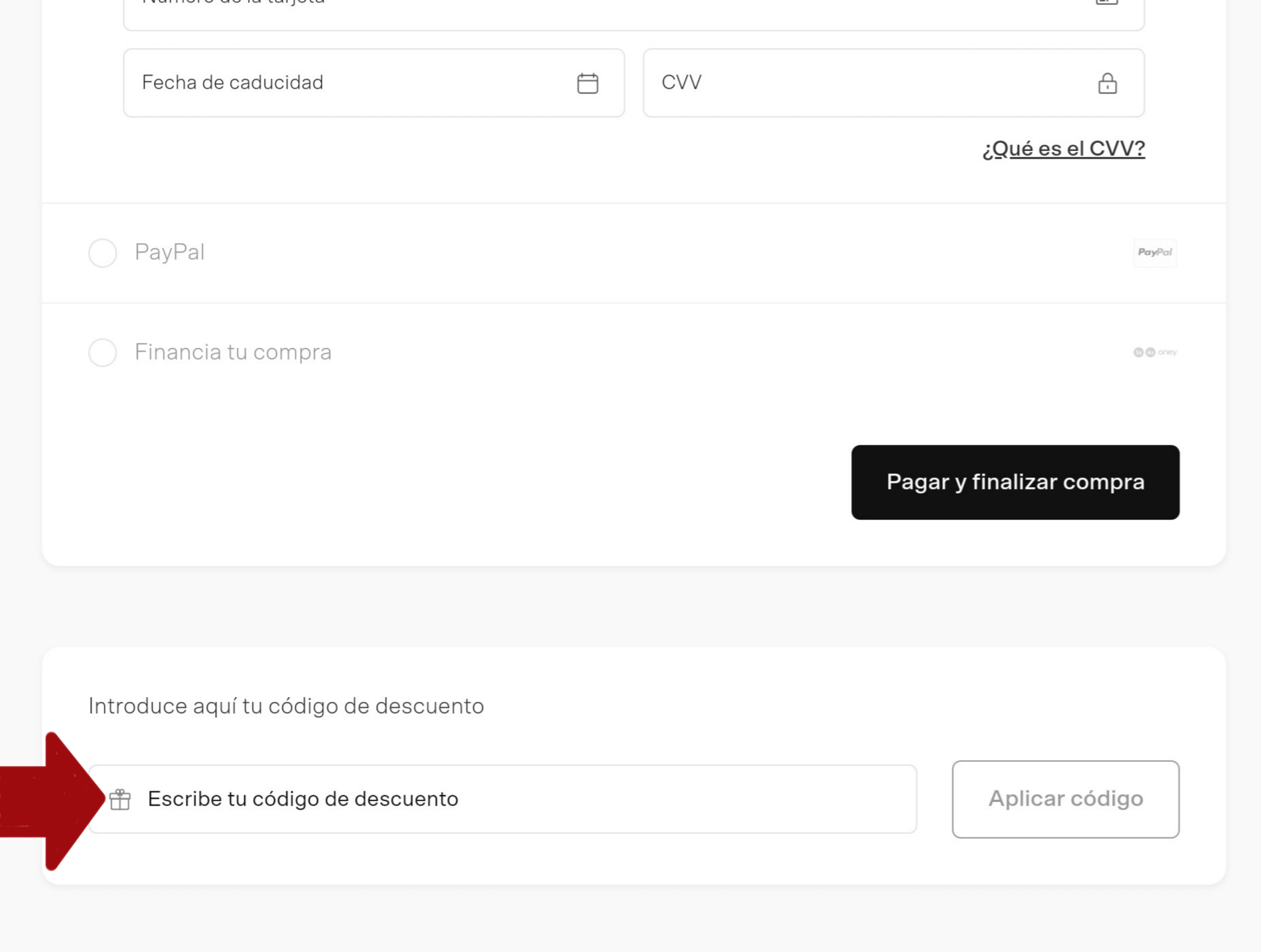Click the gift icon in discount field
The width and height of the screenshot is (1261, 952).
coord(120,799)
